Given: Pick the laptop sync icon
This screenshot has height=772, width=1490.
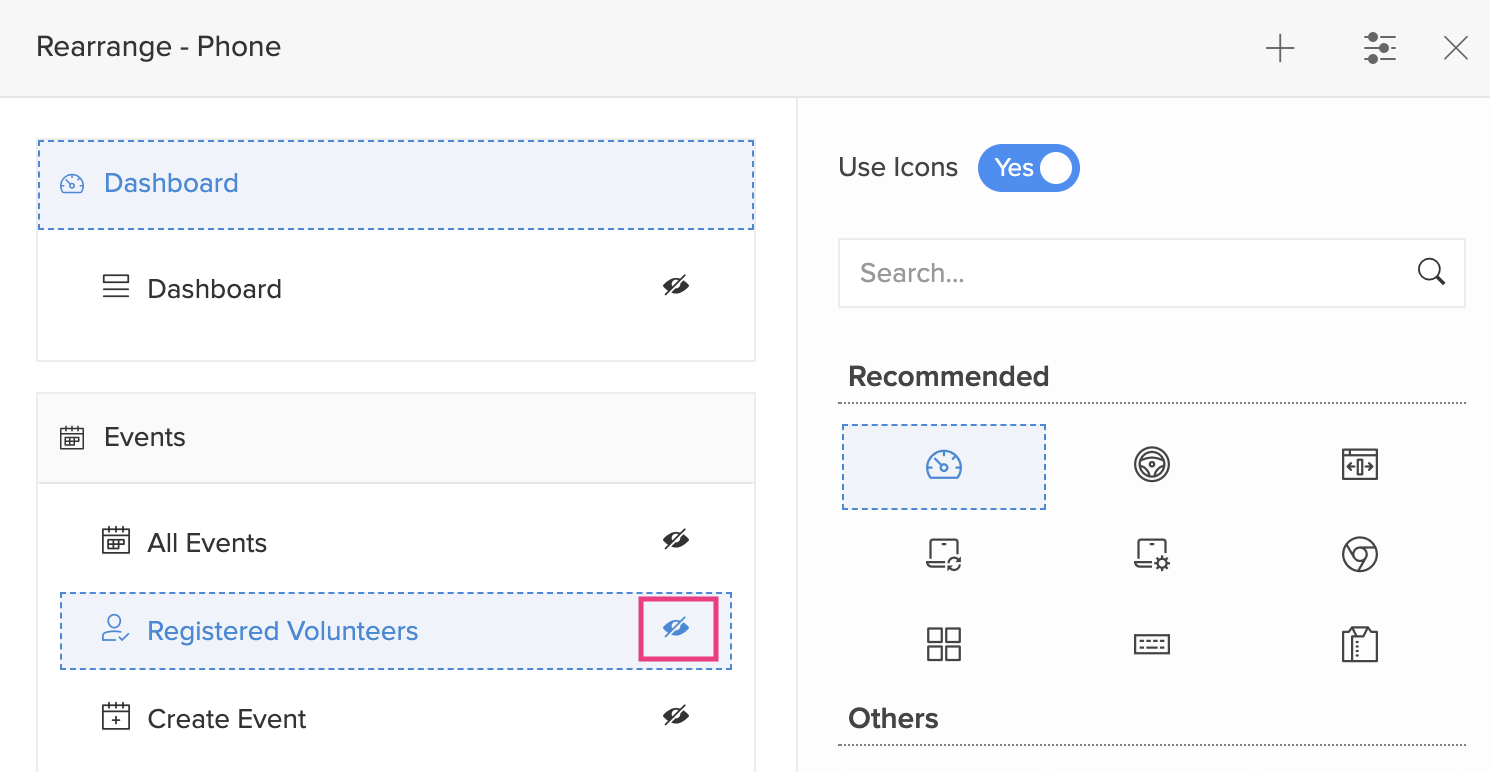Looking at the screenshot, I should click(x=944, y=554).
